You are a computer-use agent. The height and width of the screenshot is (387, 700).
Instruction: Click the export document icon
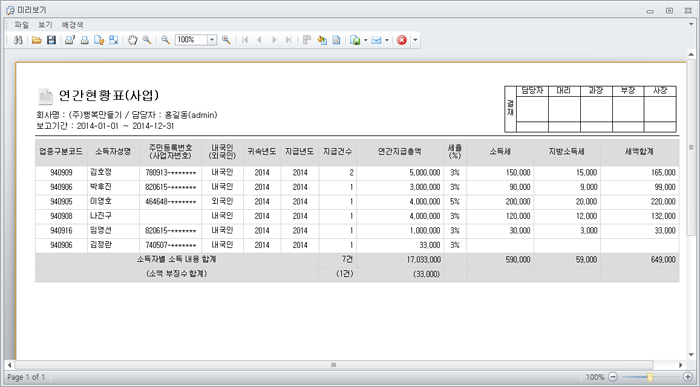tap(355, 40)
